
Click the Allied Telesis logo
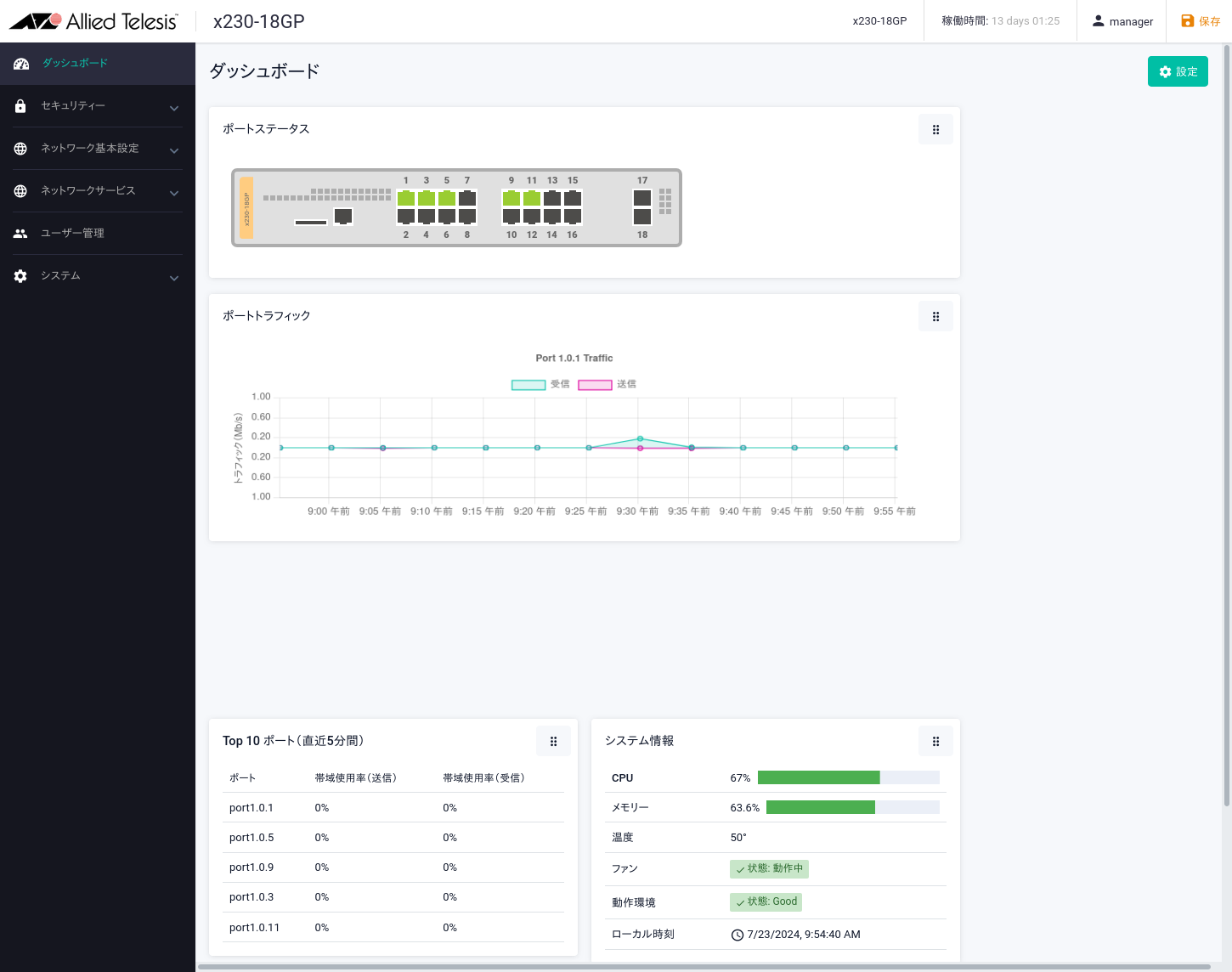[x=94, y=21]
